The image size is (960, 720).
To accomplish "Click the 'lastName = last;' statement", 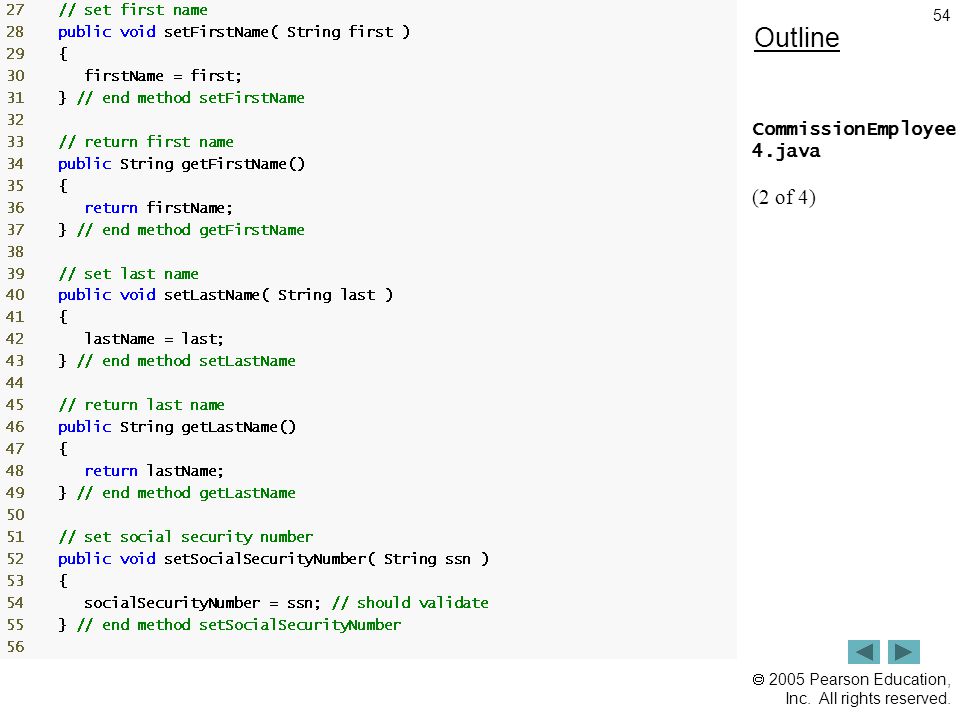I will tap(154, 339).
